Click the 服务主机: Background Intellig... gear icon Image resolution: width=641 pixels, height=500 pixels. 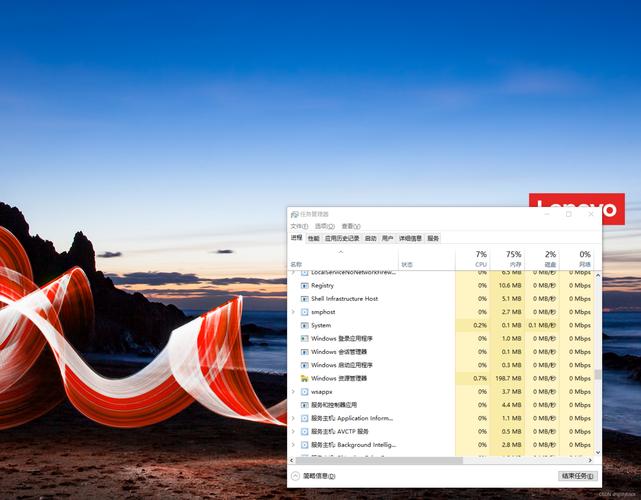point(305,445)
